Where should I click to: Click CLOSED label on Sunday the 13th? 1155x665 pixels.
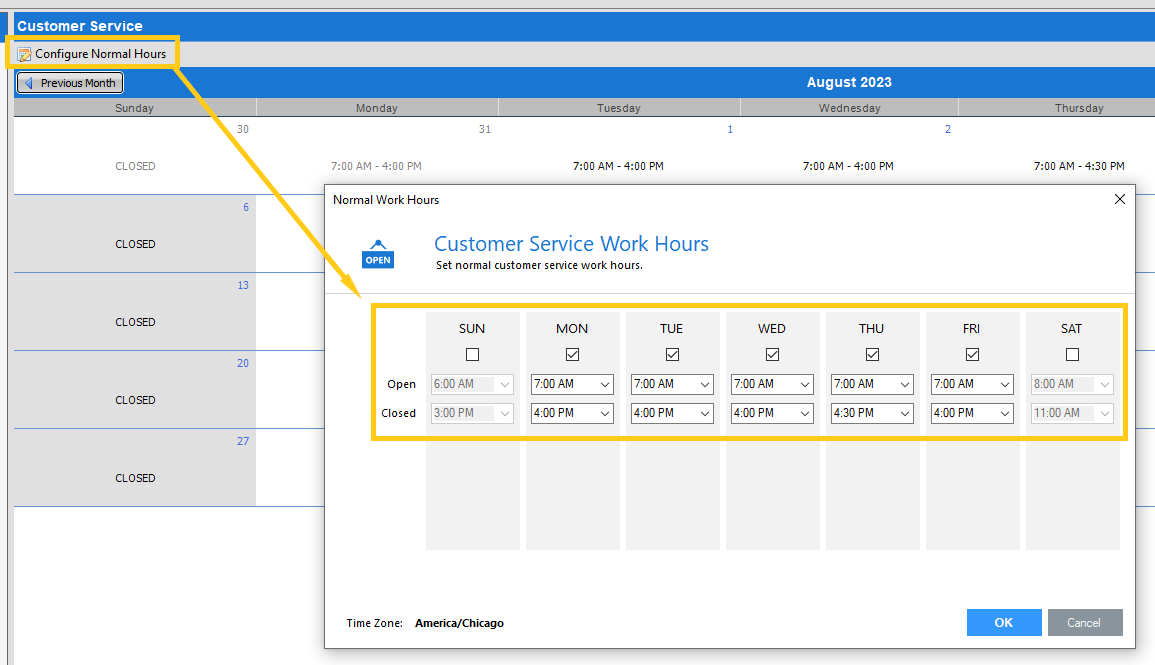tap(136, 323)
